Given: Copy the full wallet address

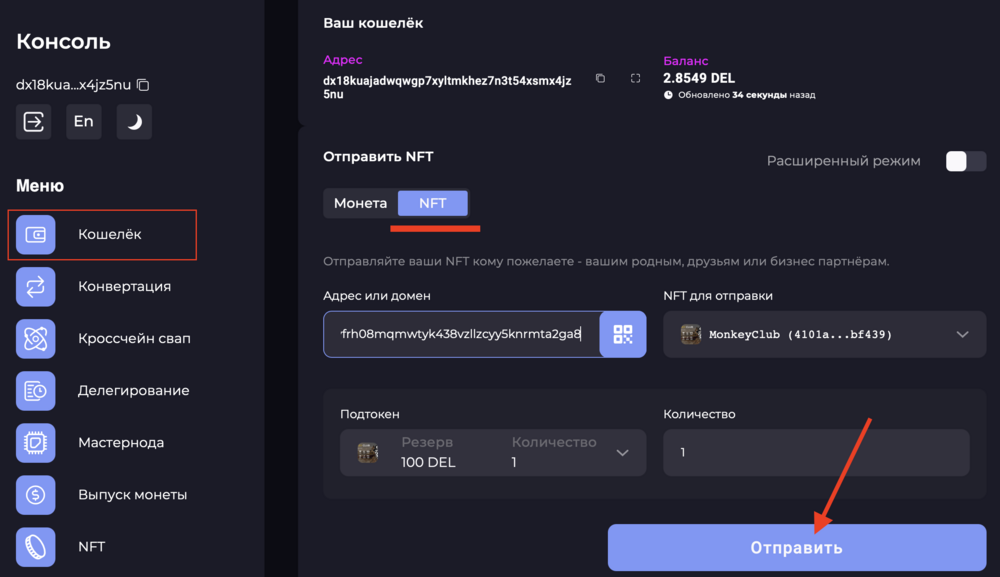Looking at the screenshot, I should point(600,78).
